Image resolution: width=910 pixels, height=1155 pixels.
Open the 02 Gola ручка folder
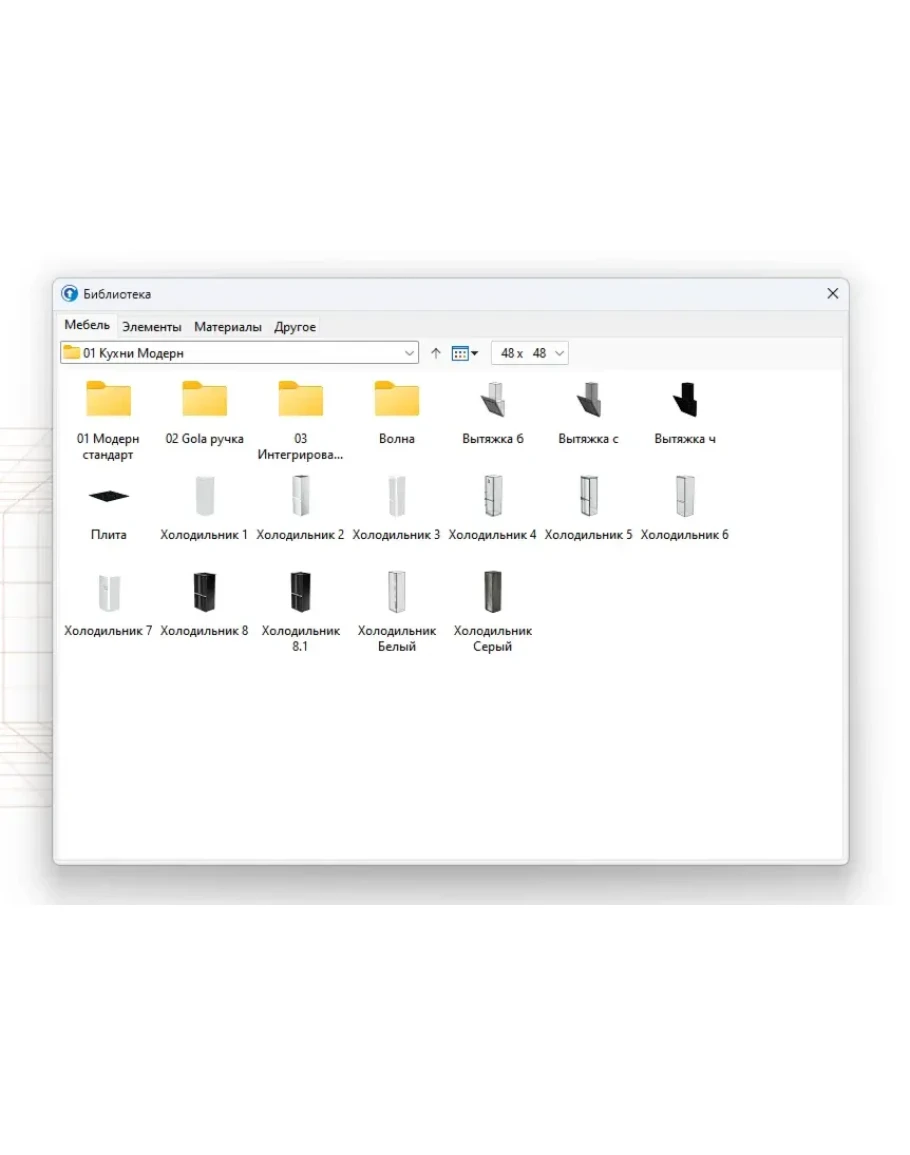[204, 399]
